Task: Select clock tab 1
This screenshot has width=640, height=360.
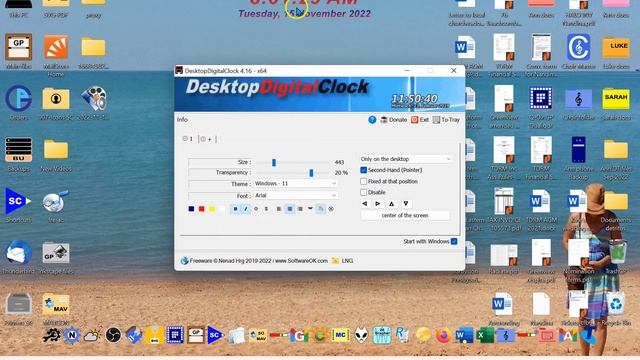Action: (188, 139)
